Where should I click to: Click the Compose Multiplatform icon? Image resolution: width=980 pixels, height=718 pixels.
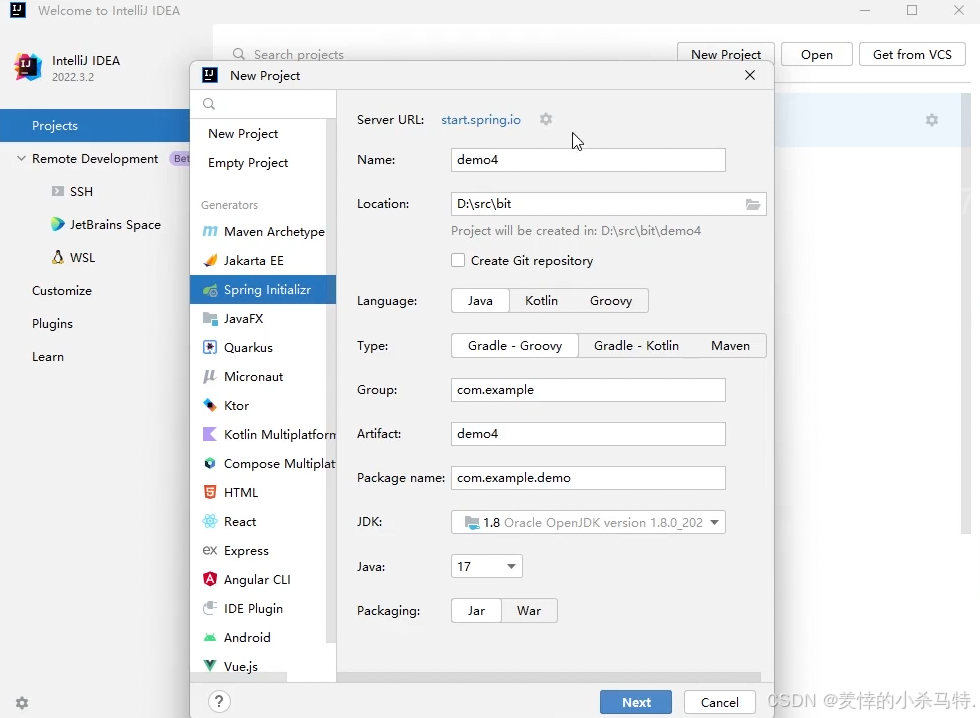coord(210,464)
